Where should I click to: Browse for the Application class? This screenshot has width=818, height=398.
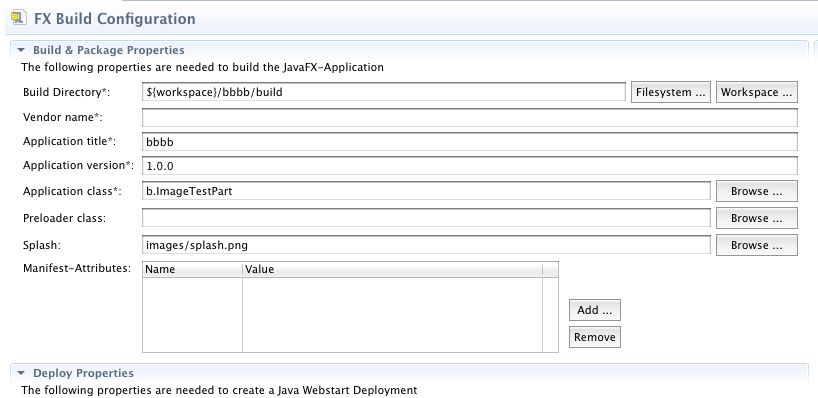(x=756, y=191)
